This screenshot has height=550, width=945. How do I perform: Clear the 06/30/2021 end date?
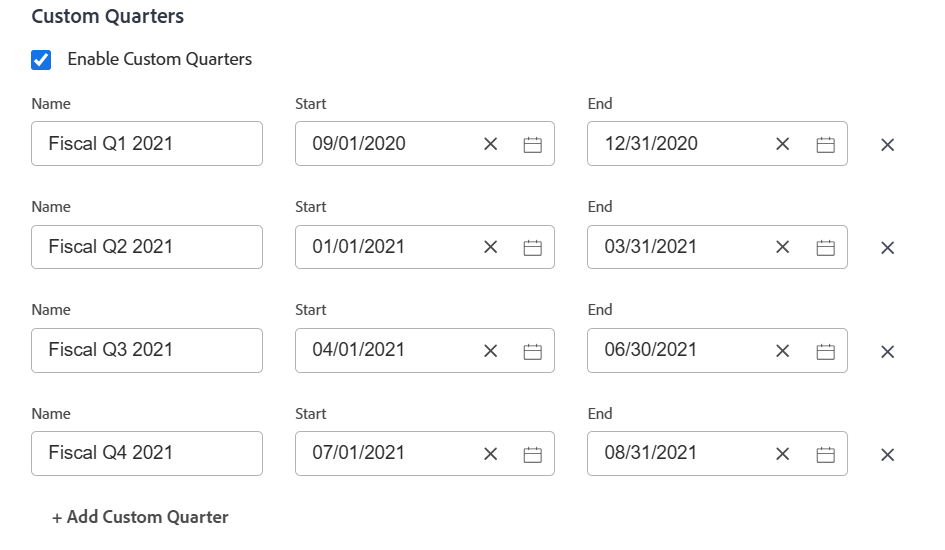click(x=782, y=351)
